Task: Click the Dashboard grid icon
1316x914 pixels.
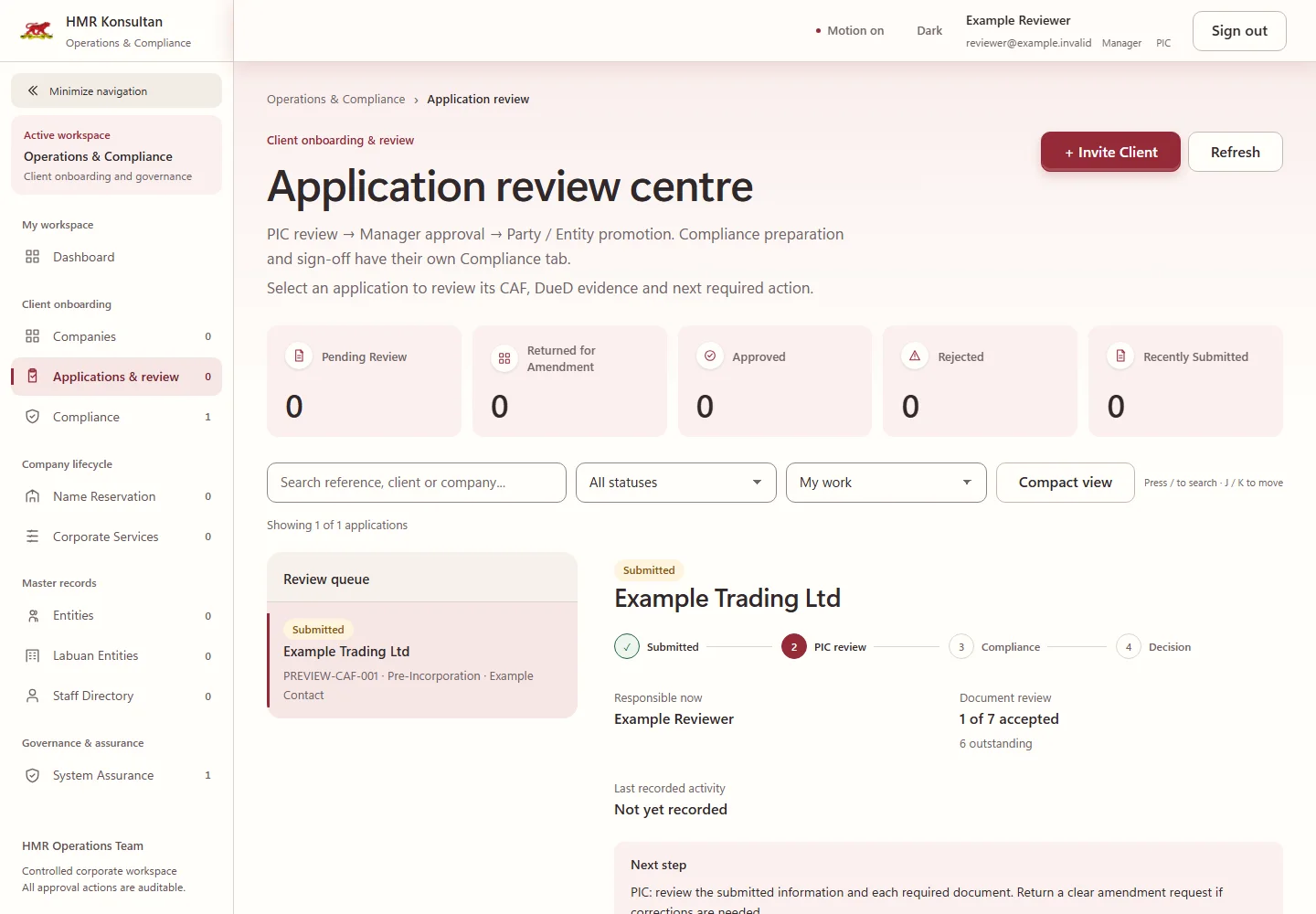Action: (33, 257)
